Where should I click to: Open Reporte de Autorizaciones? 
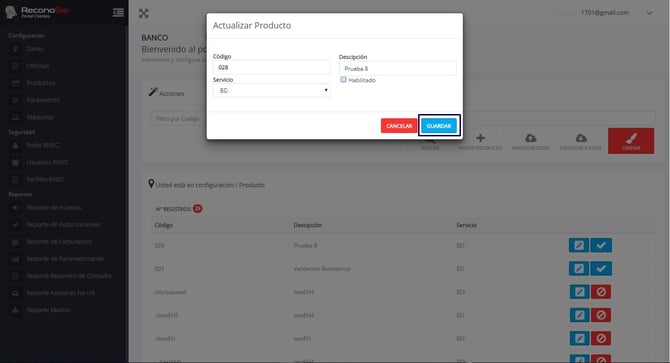[x=63, y=225]
